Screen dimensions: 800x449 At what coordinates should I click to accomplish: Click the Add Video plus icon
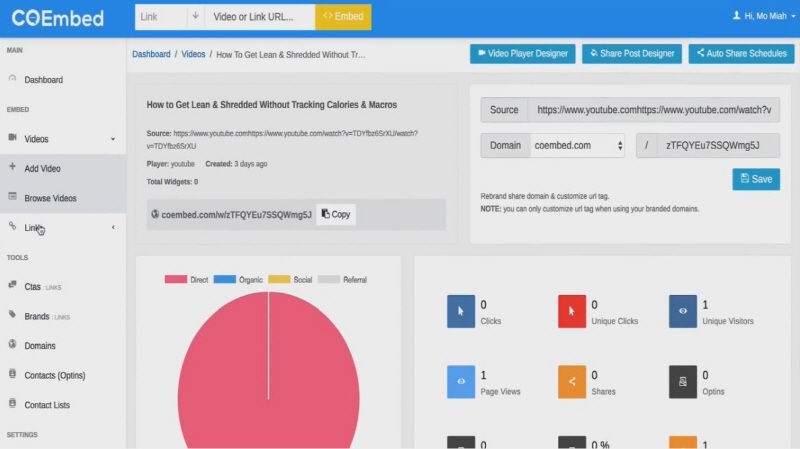coord(12,167)
